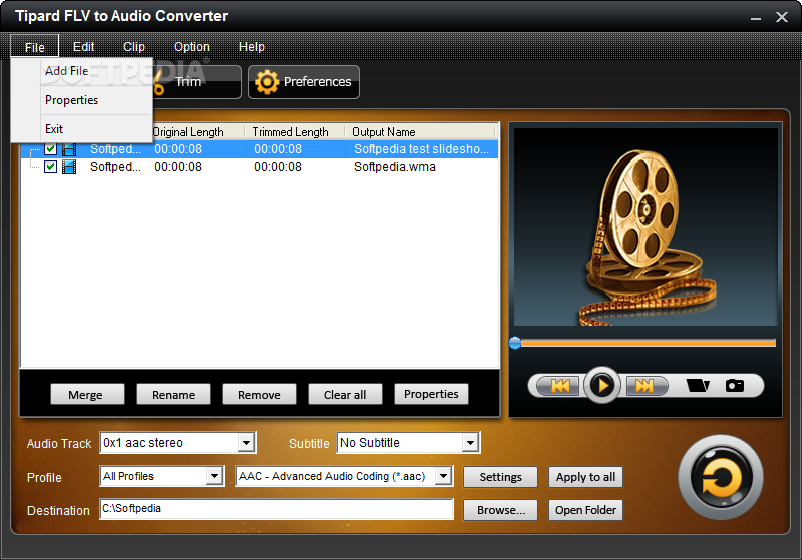This screenshot has height=560, width=802.
Task: Click the Trim scissors button
Action: [197, 82]
